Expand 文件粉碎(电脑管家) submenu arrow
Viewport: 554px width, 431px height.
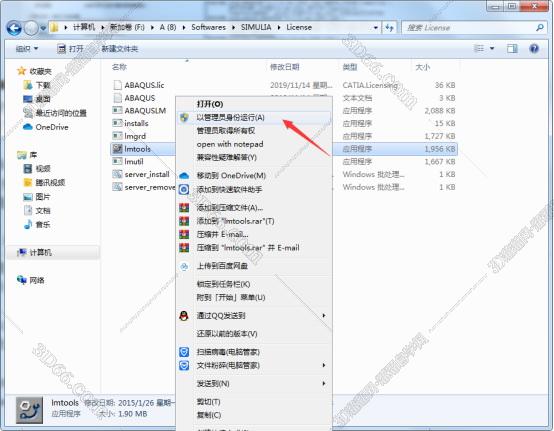point(324,365)
